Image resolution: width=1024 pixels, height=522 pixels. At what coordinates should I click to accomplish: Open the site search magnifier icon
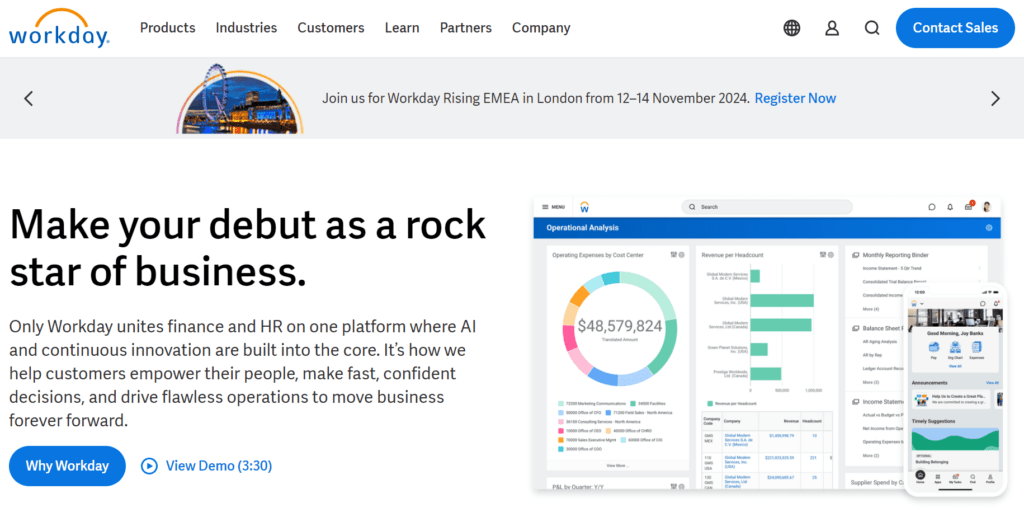coord(872,28)
